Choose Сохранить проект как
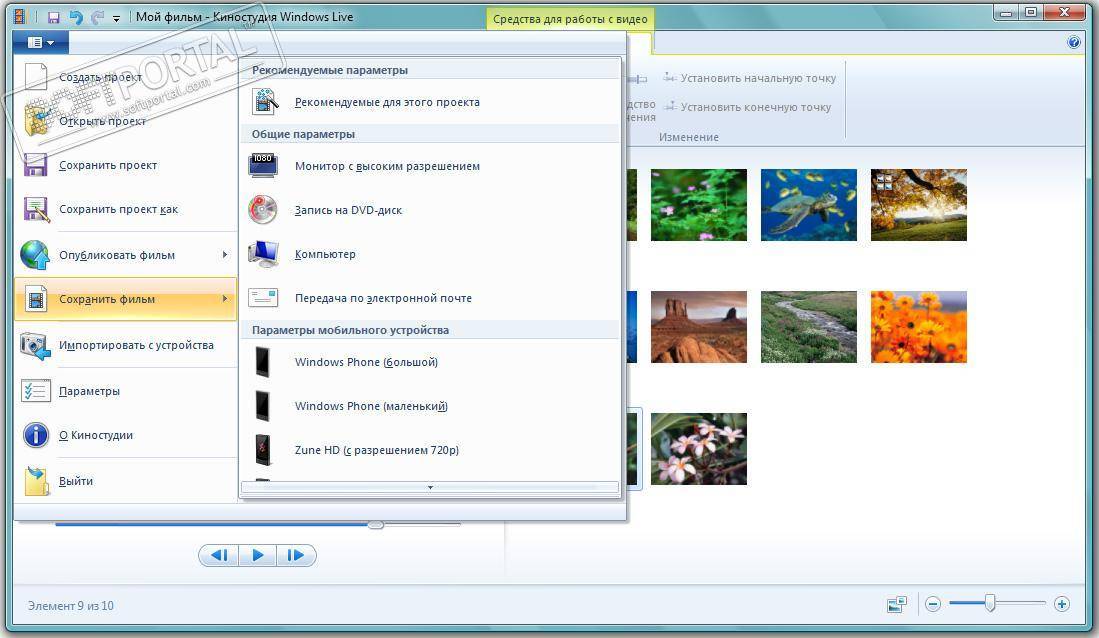The height and width of the screenshot is (638, 1099). click(125, 209)
